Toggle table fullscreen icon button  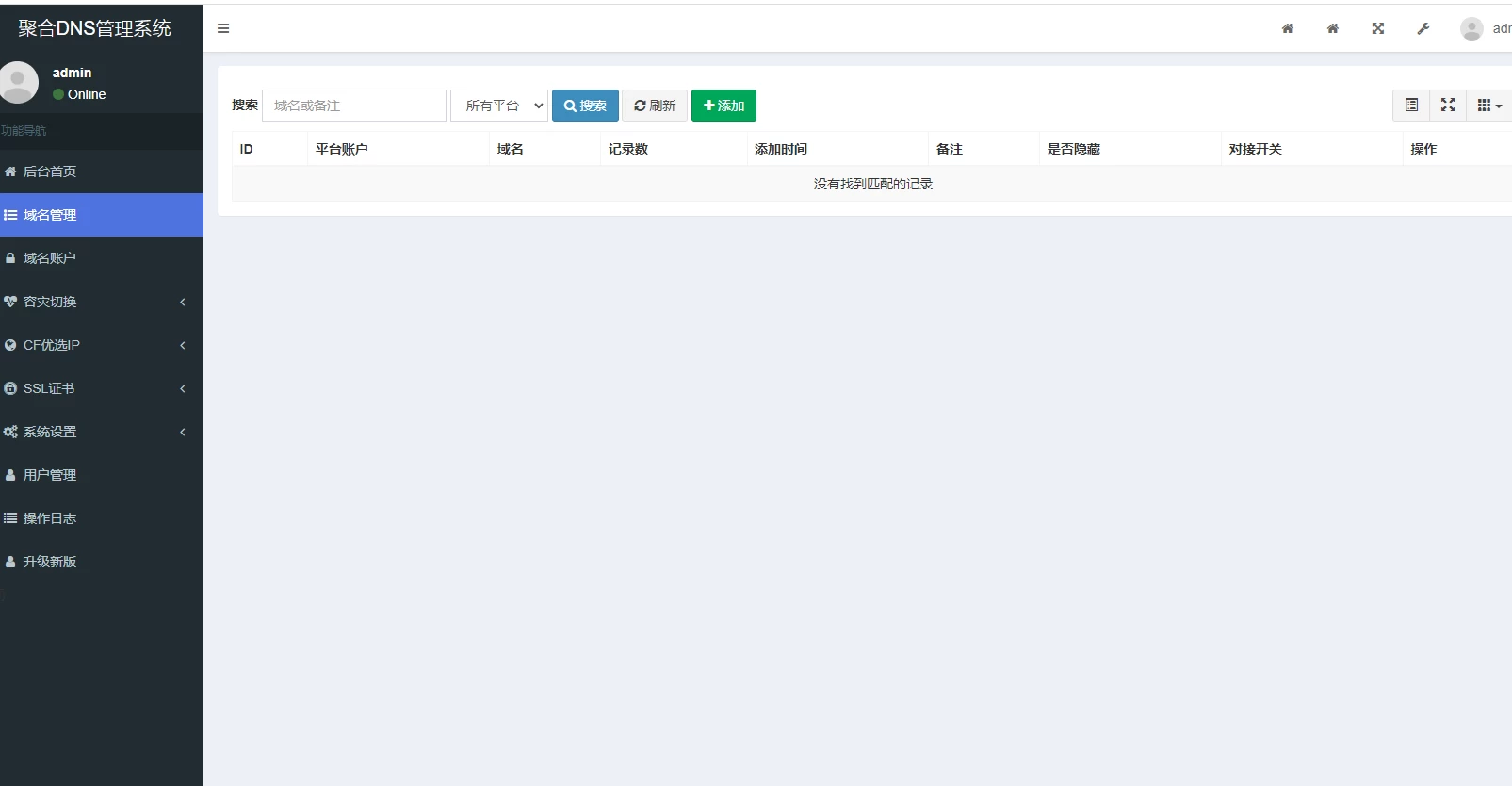click(1448, 106)
